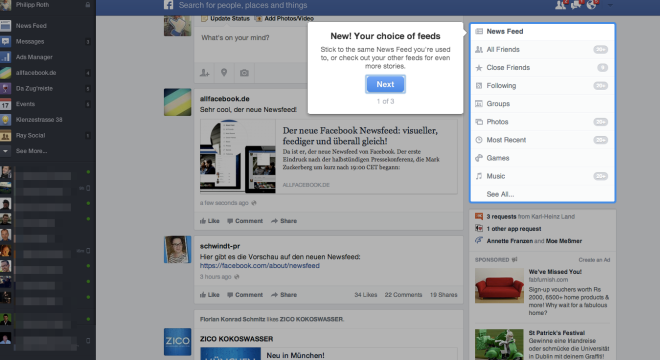This screenshot has width=660, height=360.
Task: Expand See More in left sidebar
Action: [x=31, y=151]
